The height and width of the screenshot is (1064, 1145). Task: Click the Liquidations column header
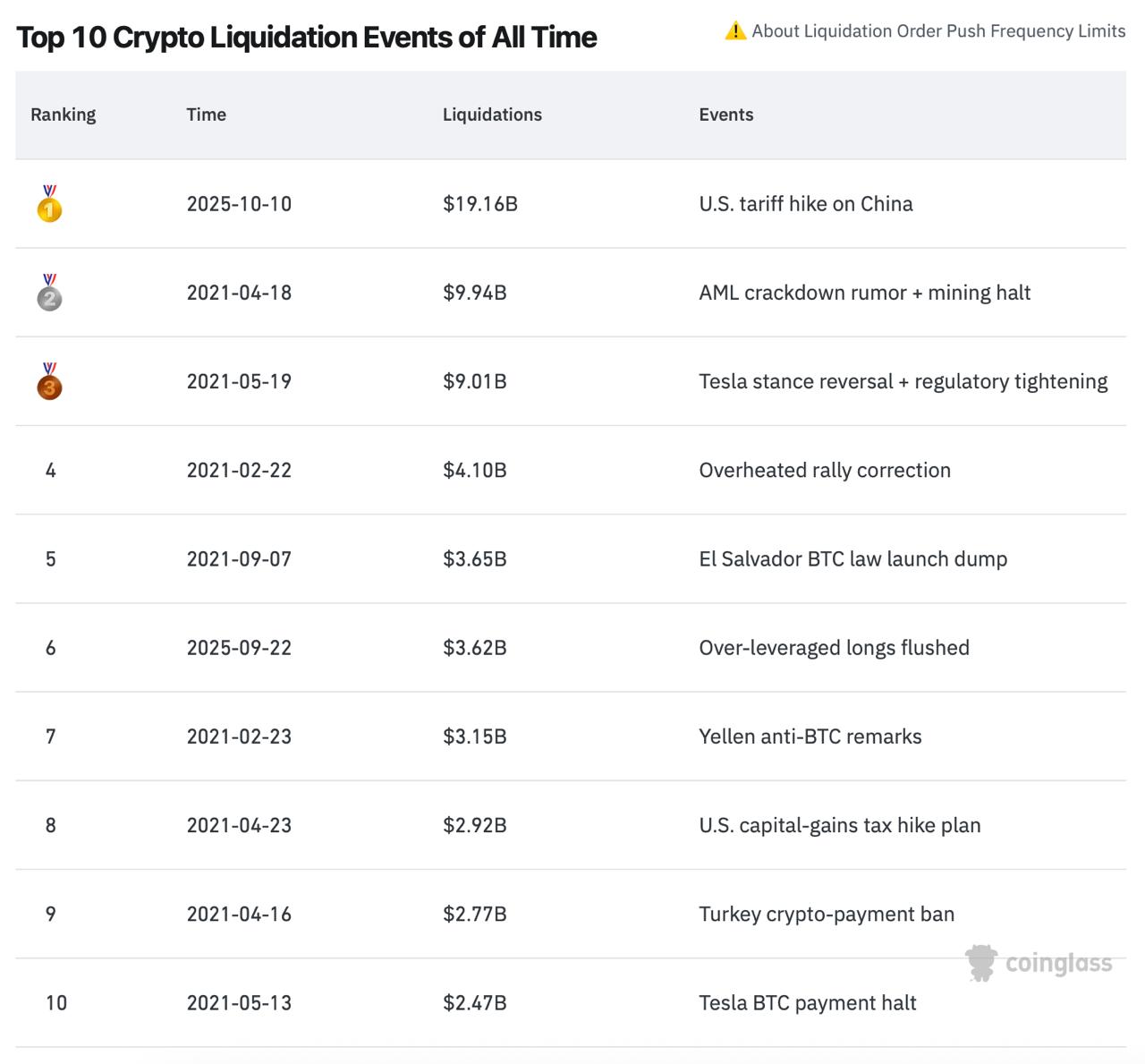(x=492, y=115)
